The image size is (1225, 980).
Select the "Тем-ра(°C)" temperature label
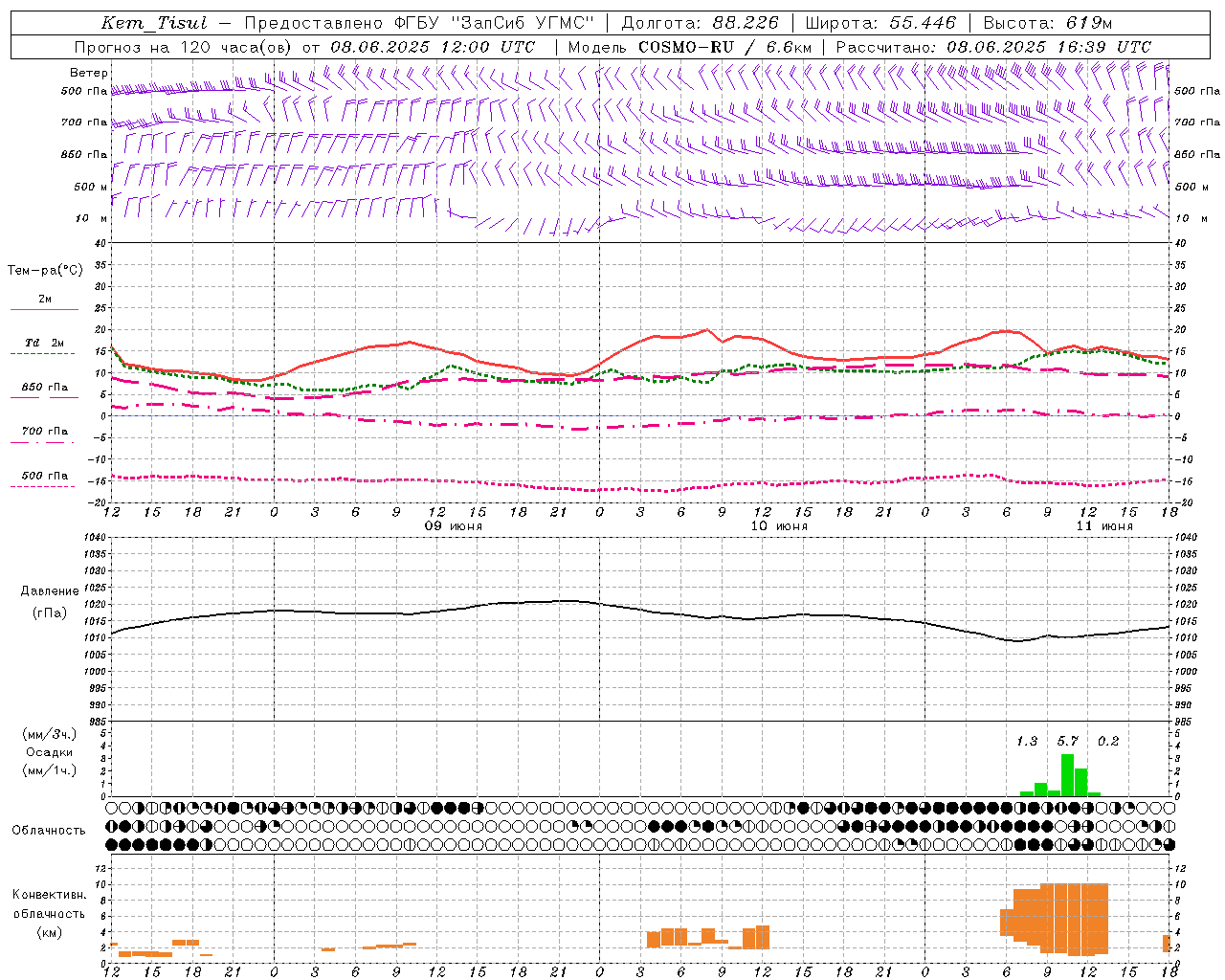pos(45,271)
